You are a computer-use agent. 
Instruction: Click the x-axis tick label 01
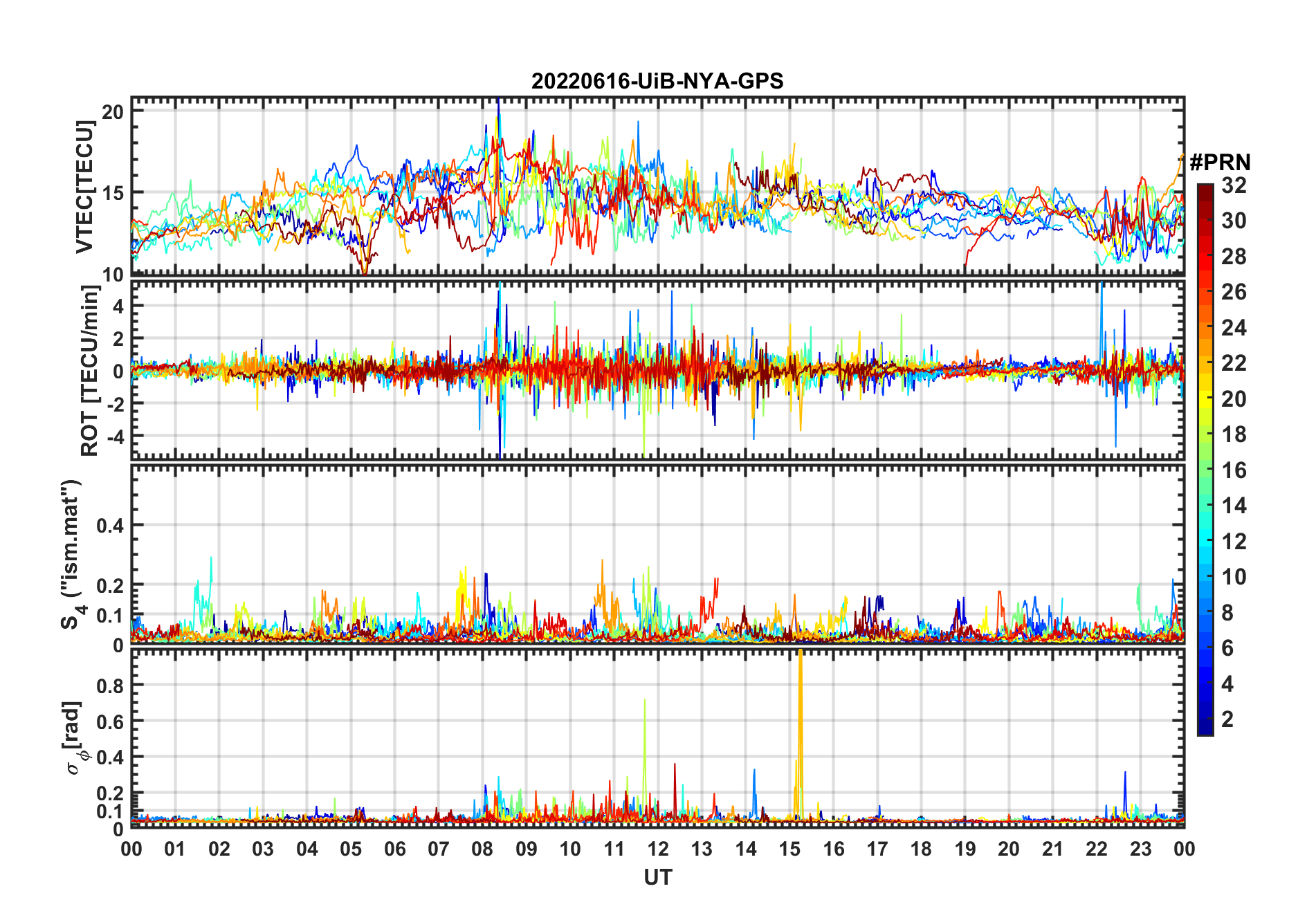[x=175, y=849]
